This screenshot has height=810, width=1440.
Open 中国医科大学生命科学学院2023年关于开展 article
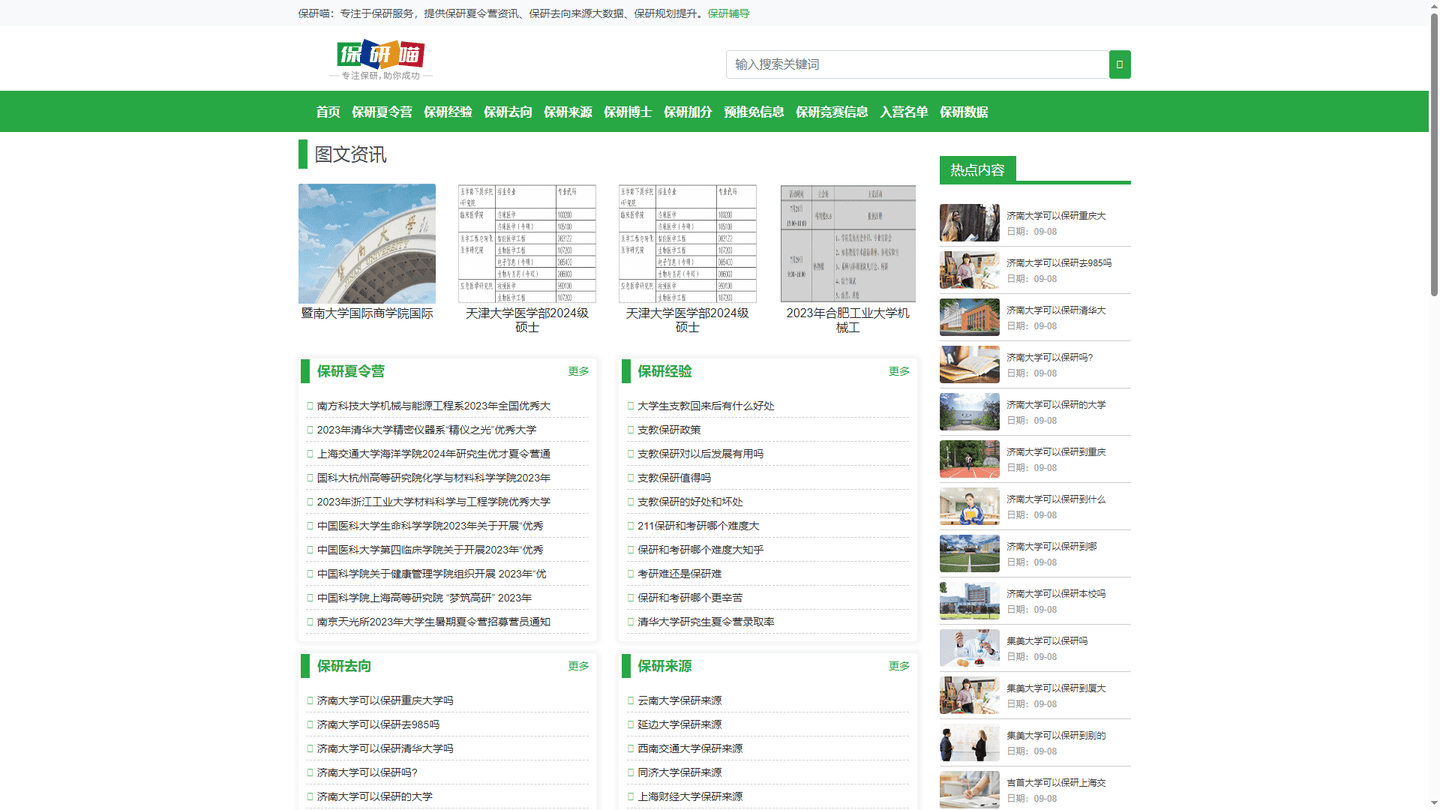[x=430, y=526]
